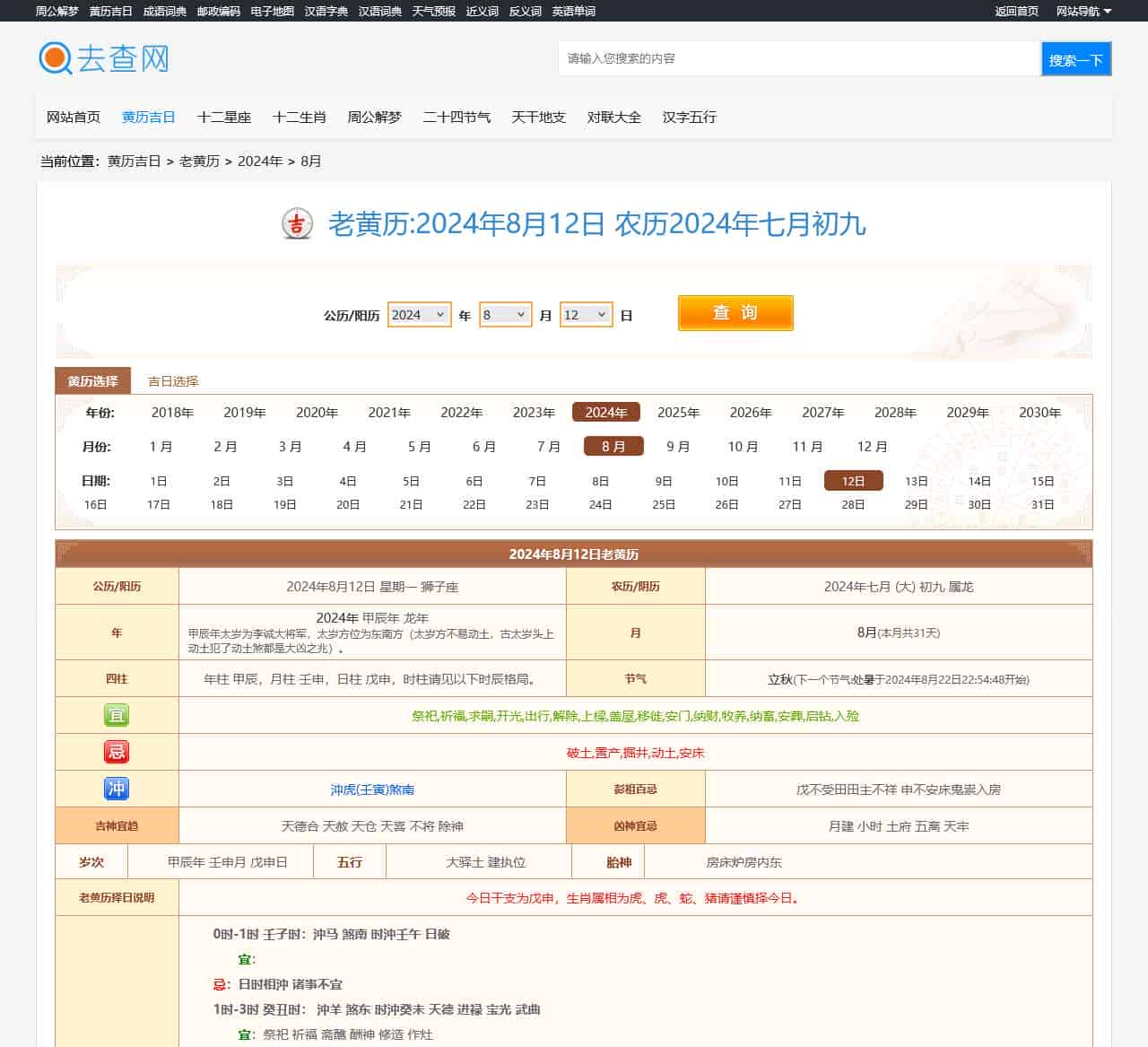Open 周公解梦 in the main navigation
The image size is (1148, 1047).
(x=374, y=118)
